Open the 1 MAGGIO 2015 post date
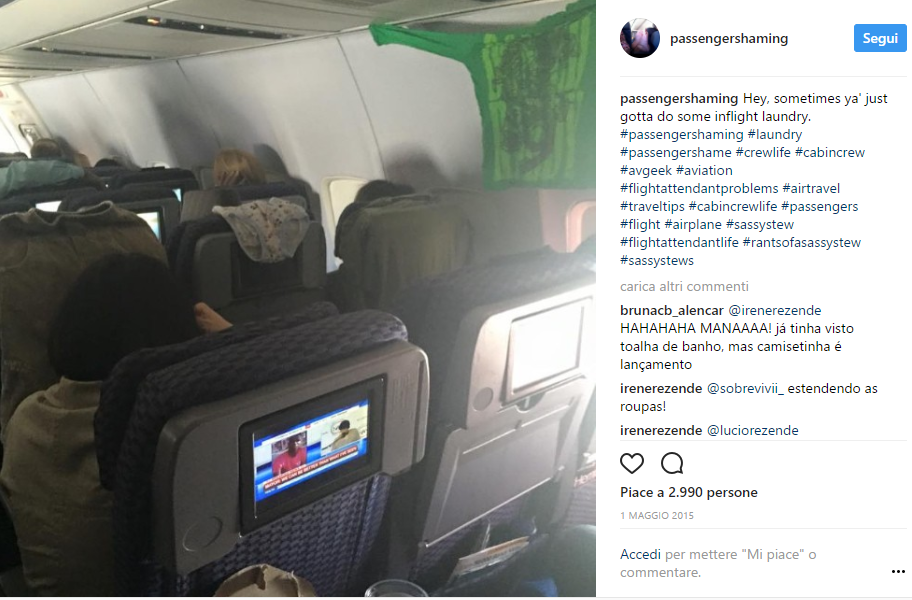Screen dimensions: 912x600 pyautogui.click(x=657, y=516)
